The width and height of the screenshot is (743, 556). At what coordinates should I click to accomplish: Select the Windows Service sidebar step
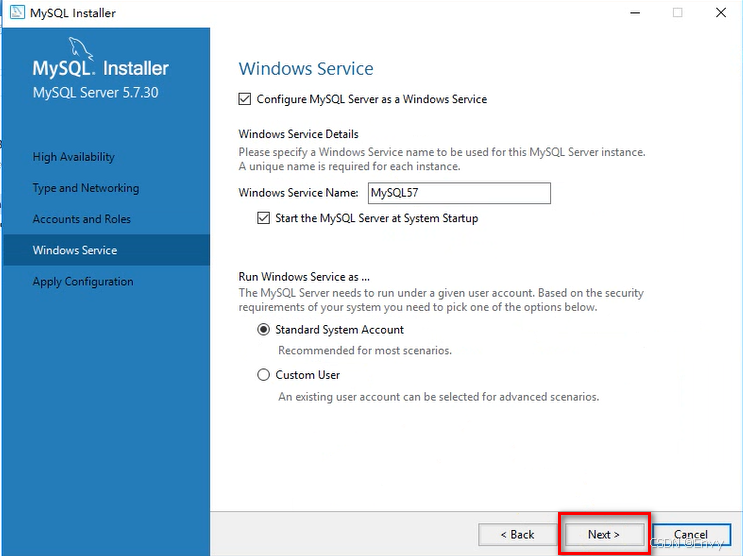pos(106,250)
